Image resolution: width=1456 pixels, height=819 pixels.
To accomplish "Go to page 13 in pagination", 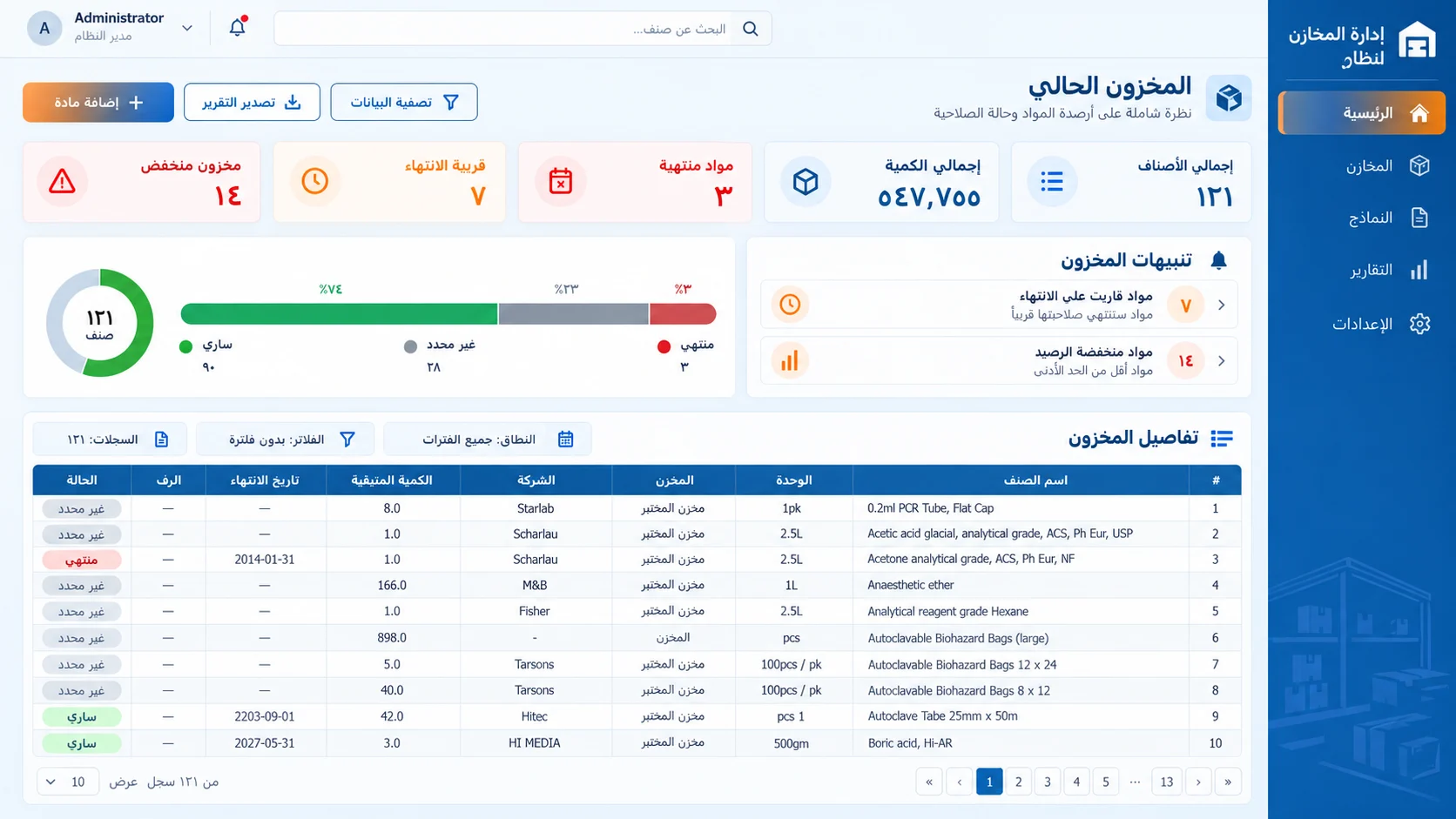I will pos(1166,782).
